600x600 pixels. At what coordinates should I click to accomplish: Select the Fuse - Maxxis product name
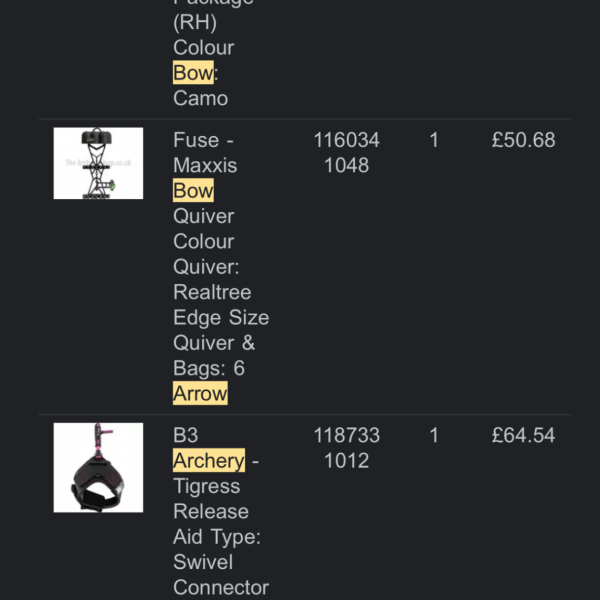(x=205, y=152)
